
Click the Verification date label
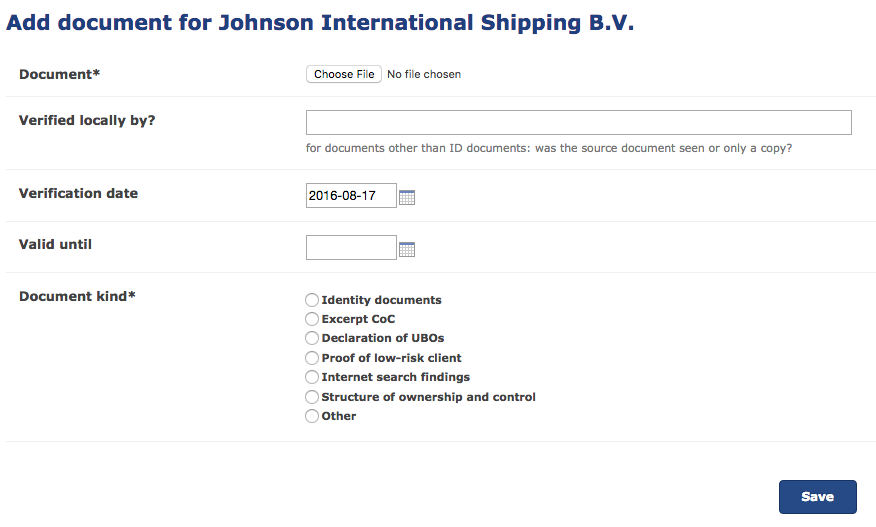pyautogui.click(x=78, y=193)
